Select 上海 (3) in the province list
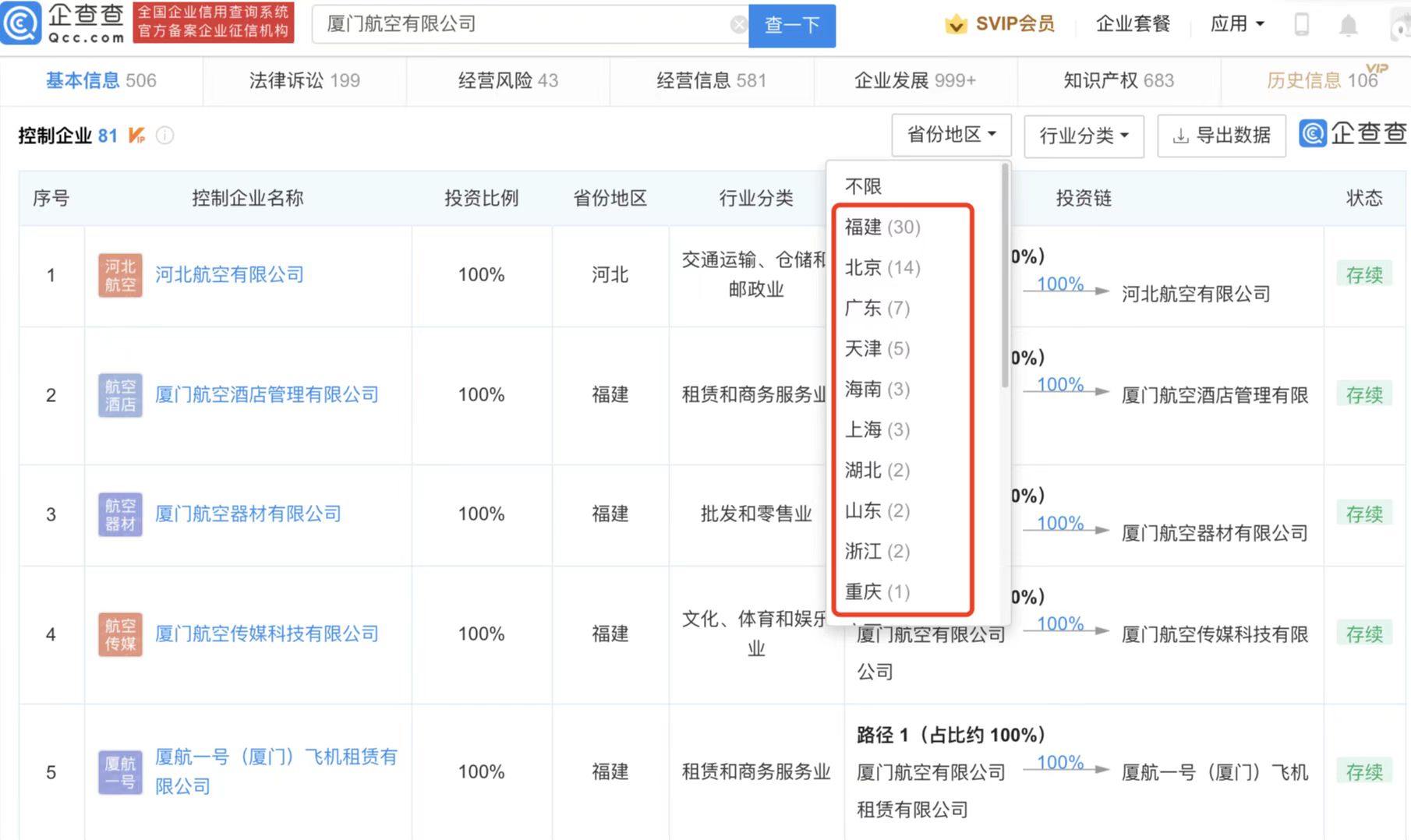The image size is (1411, 840). coord(877,429)
